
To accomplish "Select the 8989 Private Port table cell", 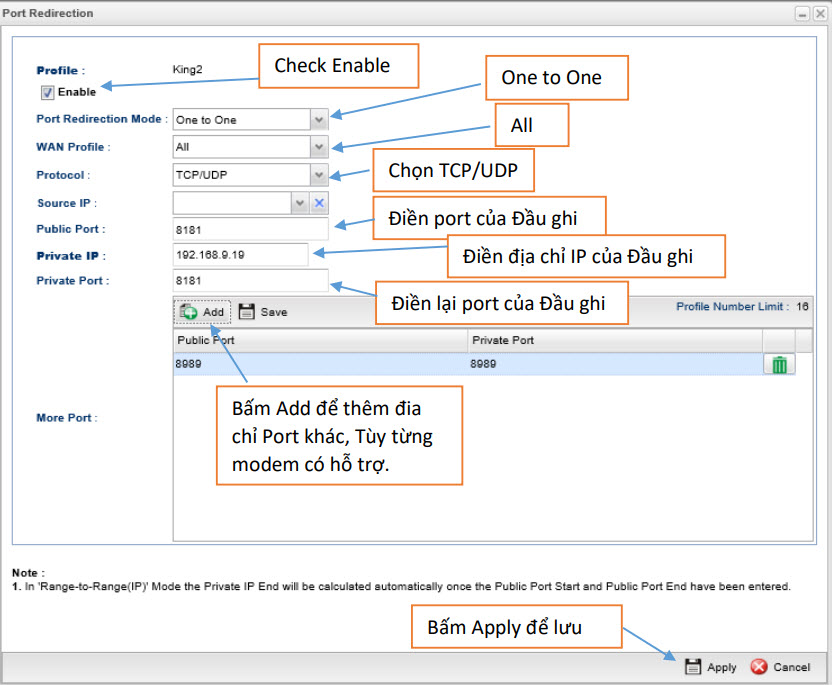I will [614, 365].
